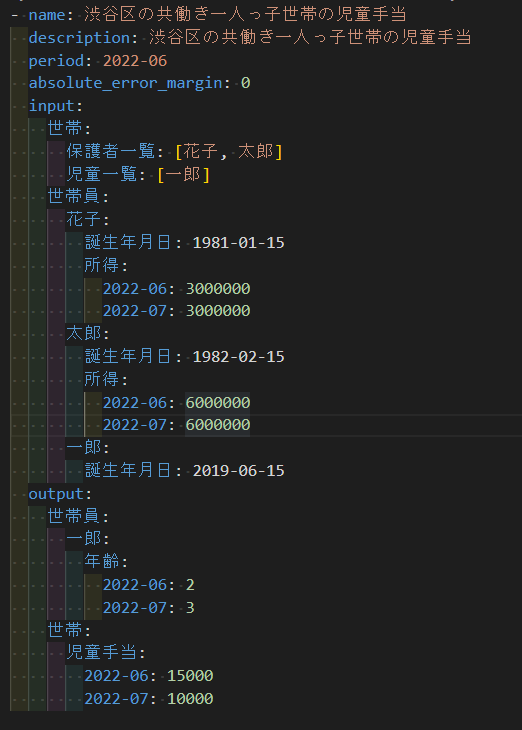The width and height of the screenshot is (522, 730).
Task: Click the name value 渋谷区の共働き一人っ子世帯の児童手当
Action: click(x=245, y=15)
